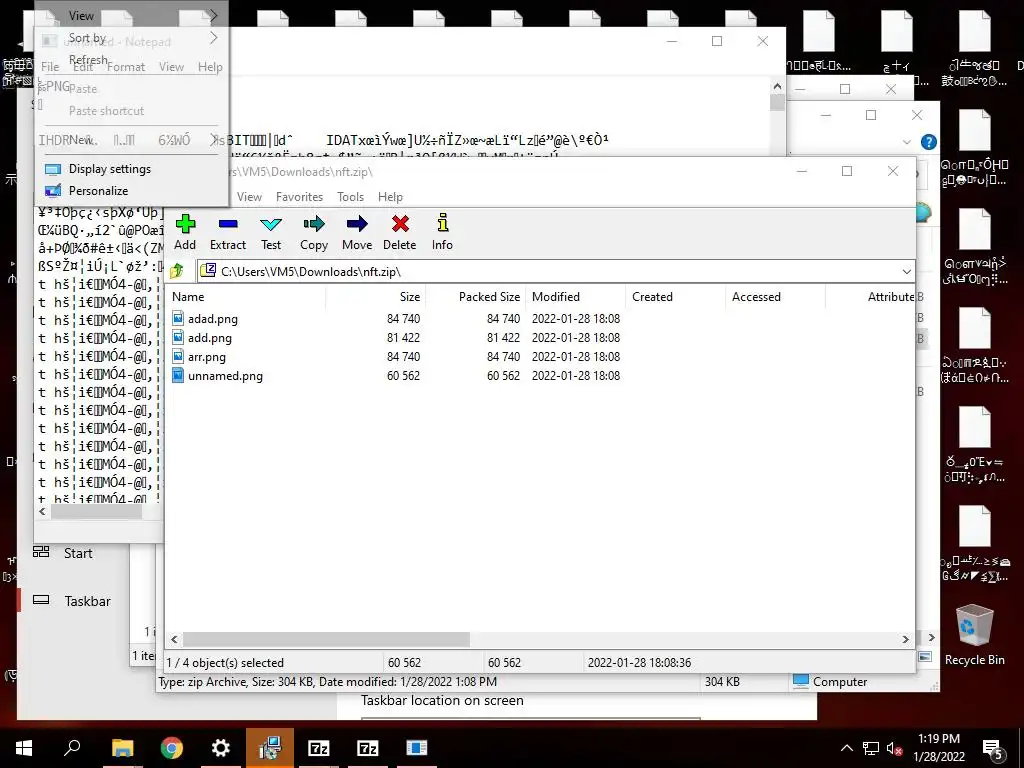Image resolution: width=1024 pixels, height=768 pixels.
Task: Click the Notepad scroll up arrow
Action: pyautogui.click(x=777, y=86)
